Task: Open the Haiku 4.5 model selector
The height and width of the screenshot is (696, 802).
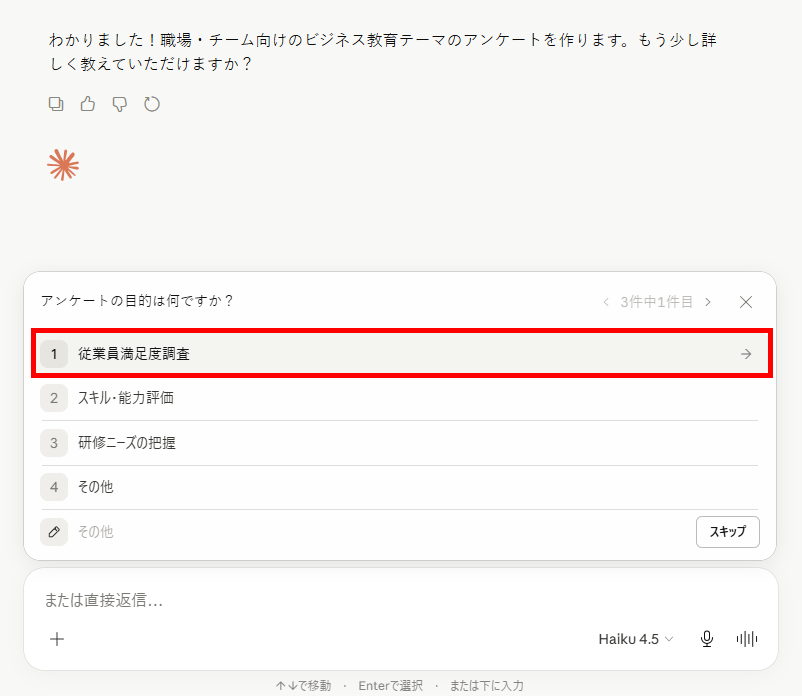Action: 636,639
